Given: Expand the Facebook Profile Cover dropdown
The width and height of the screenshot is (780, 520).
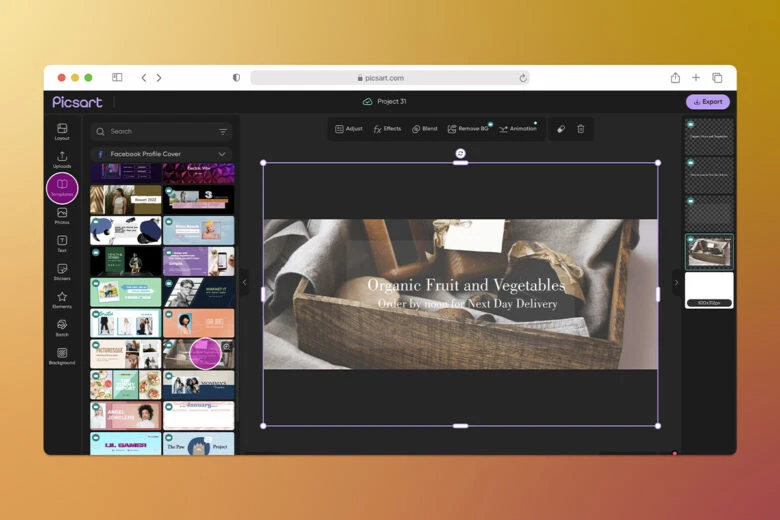Looking at the screenshot, I should point(222,154).
